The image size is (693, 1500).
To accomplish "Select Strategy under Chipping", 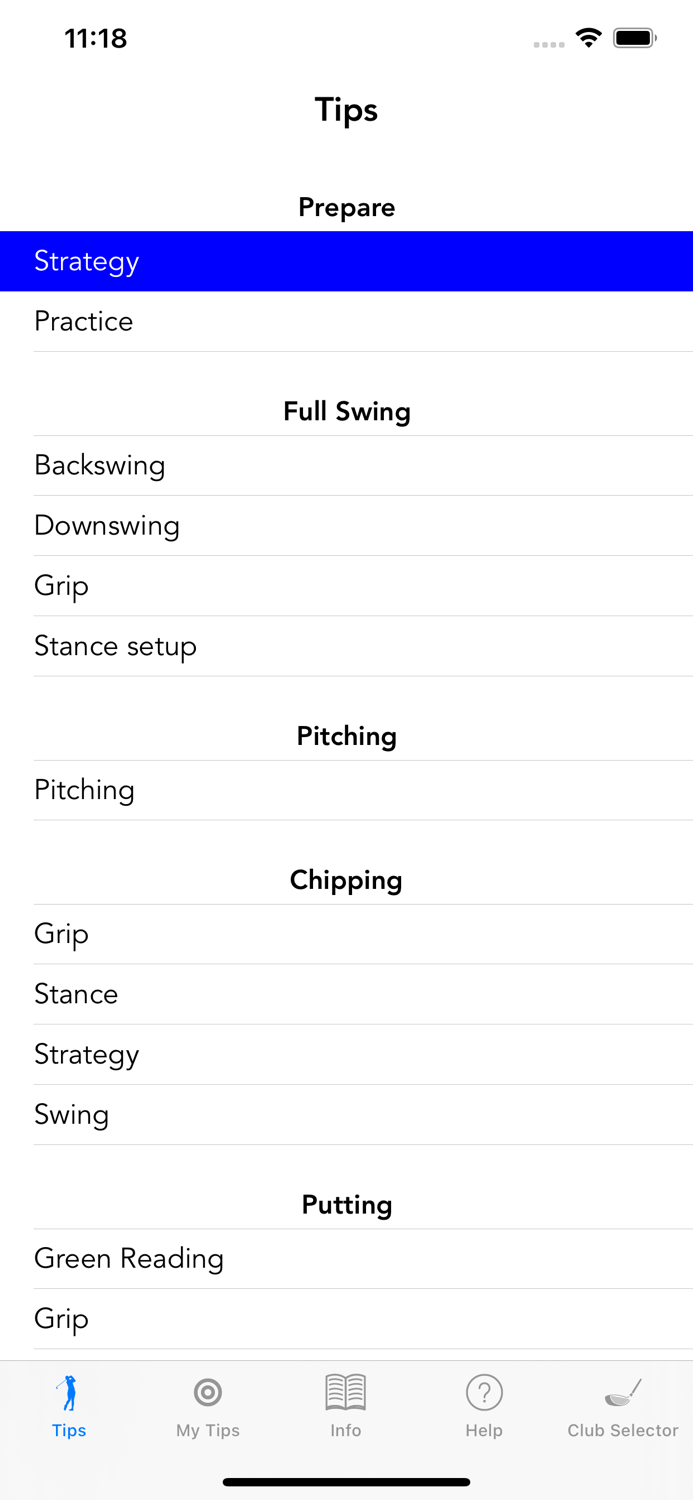I will (346, 1054).
